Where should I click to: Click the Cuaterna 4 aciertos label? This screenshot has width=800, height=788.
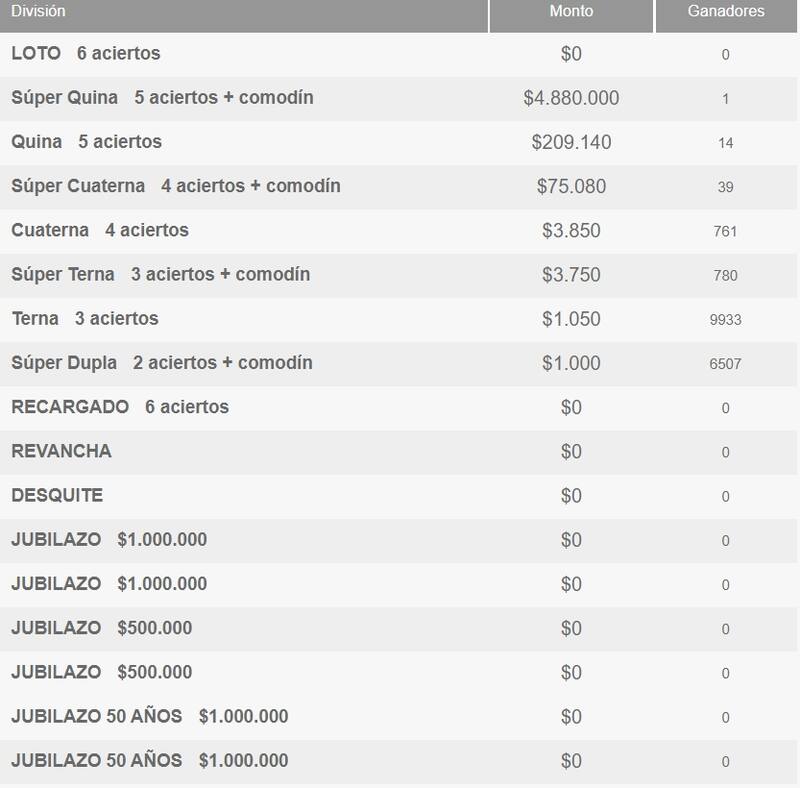tap(100, 230)
